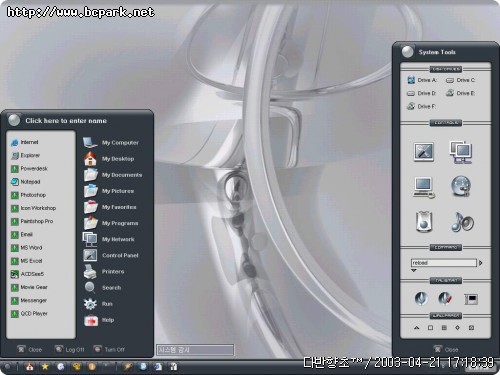Open Drive D: in System Tools
The image size is (500, 375).
coord(422,93)
